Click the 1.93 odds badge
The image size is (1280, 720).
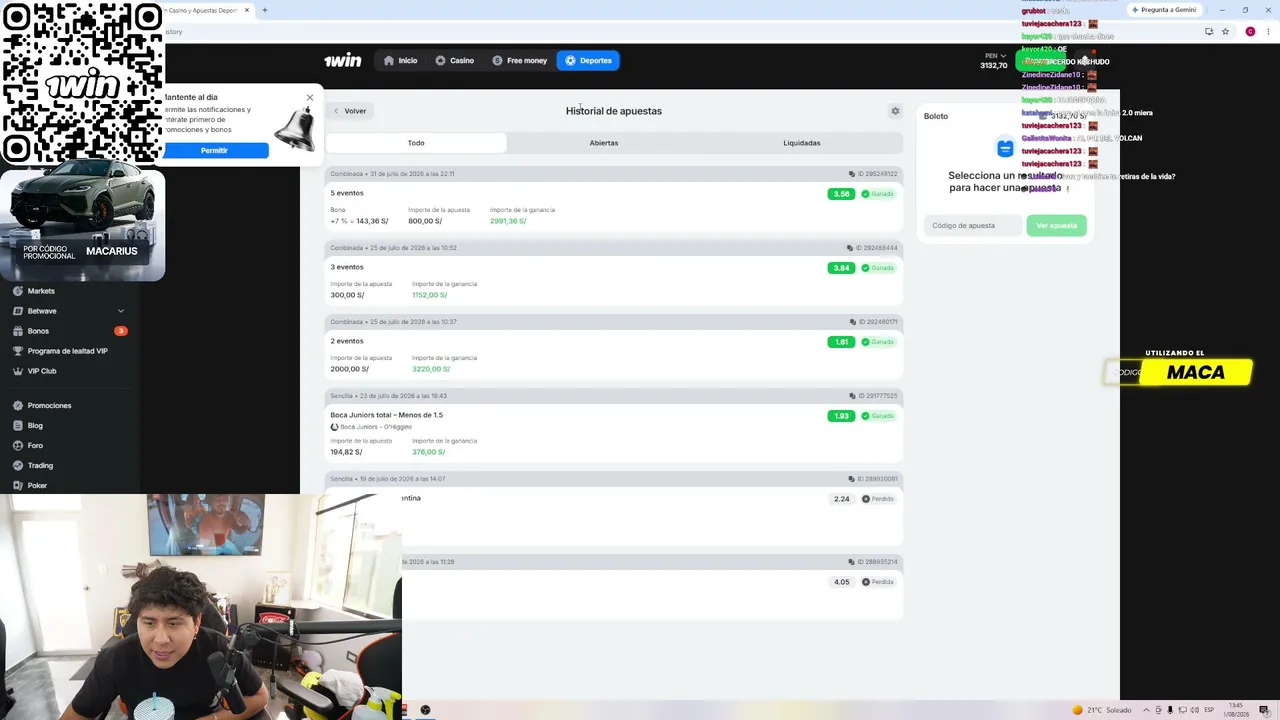pyautogui.click(x=841, y=416)
